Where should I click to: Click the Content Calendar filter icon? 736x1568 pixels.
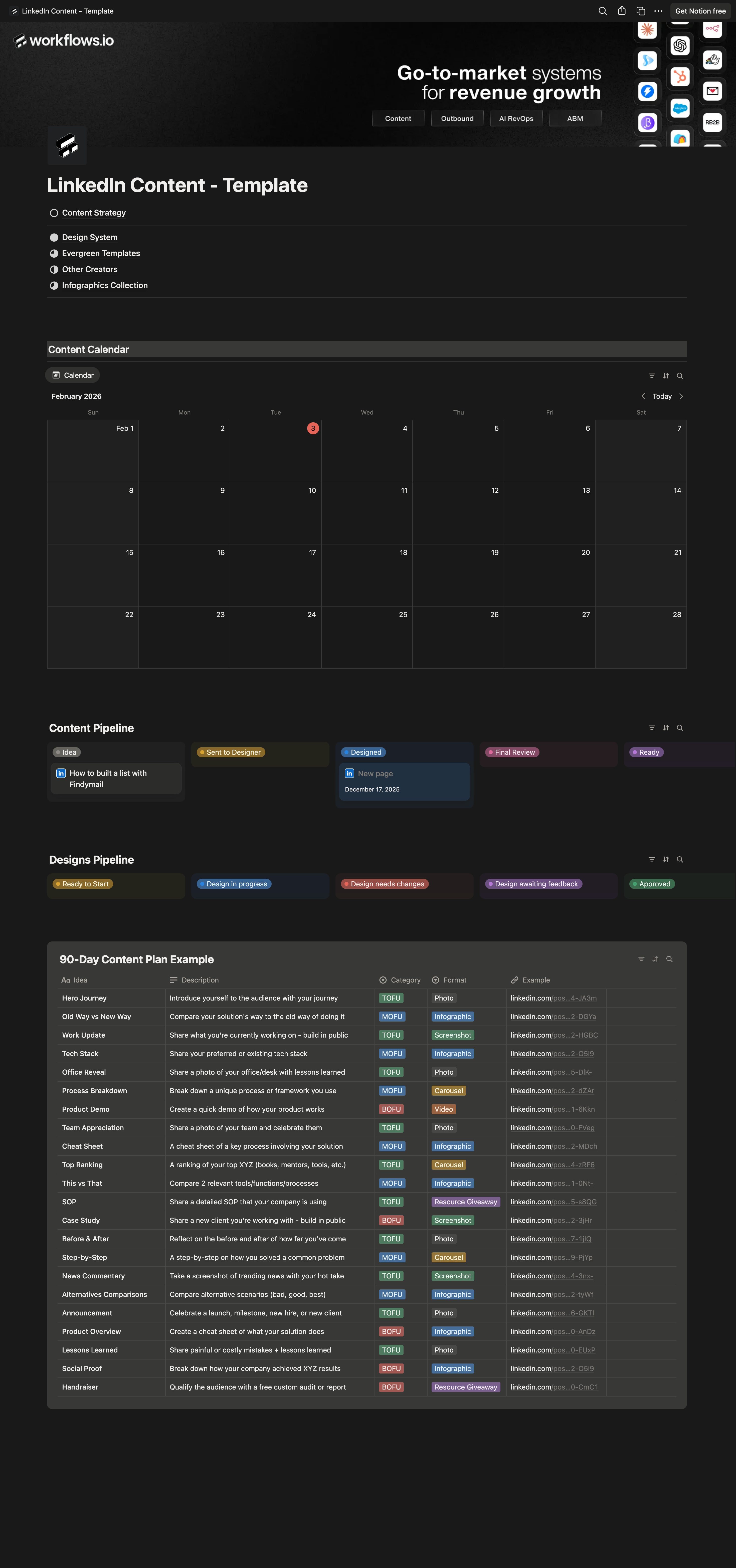(652, 375)
